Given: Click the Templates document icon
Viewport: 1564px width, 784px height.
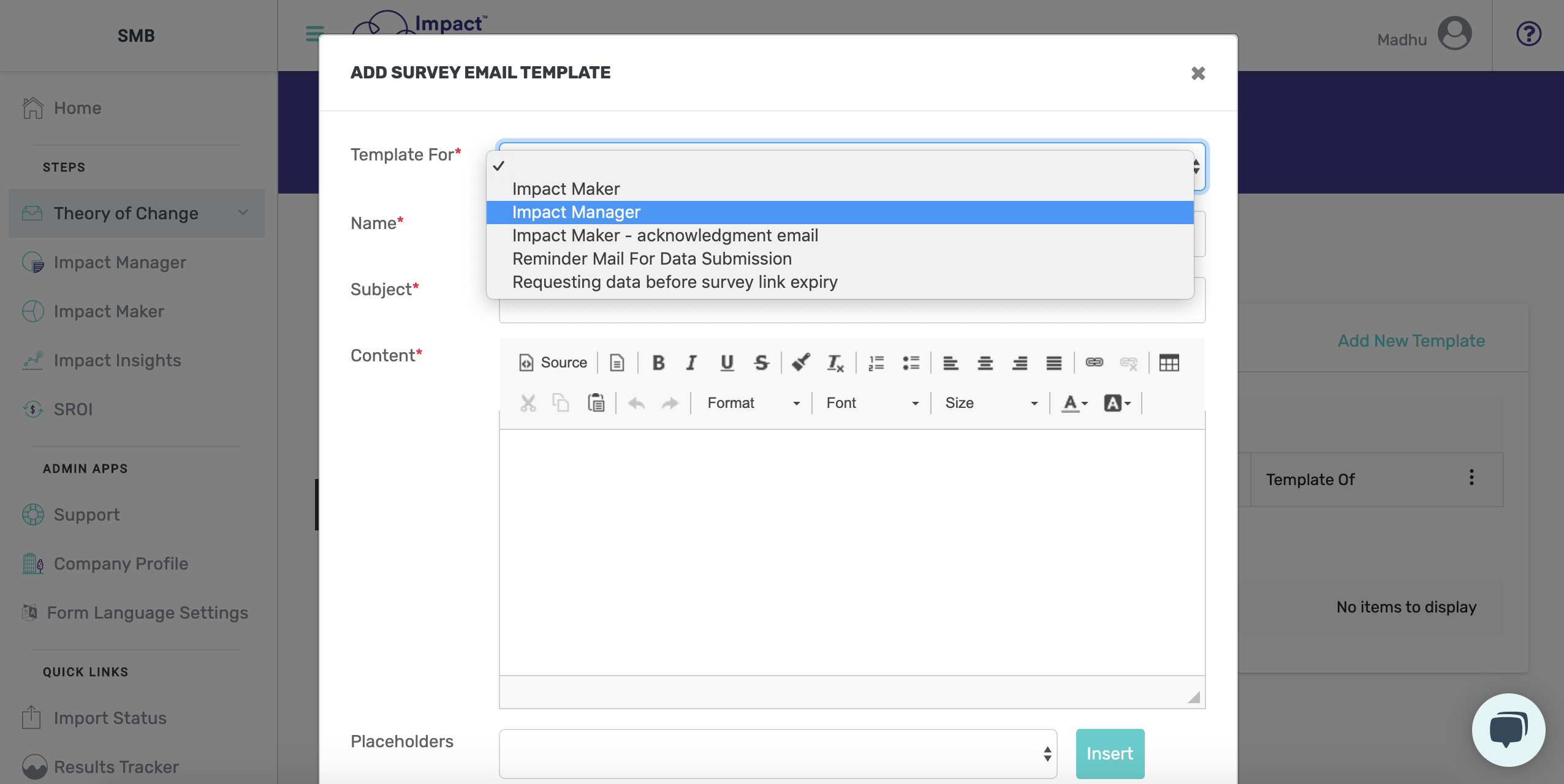Looking at the screenshot, I should 617,363.
